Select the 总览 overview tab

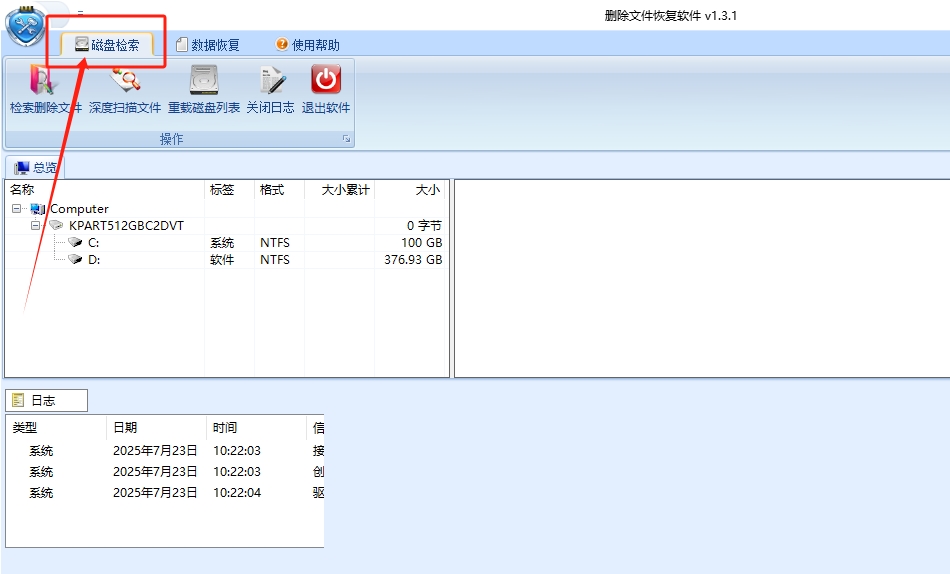[x=36, y=167]
